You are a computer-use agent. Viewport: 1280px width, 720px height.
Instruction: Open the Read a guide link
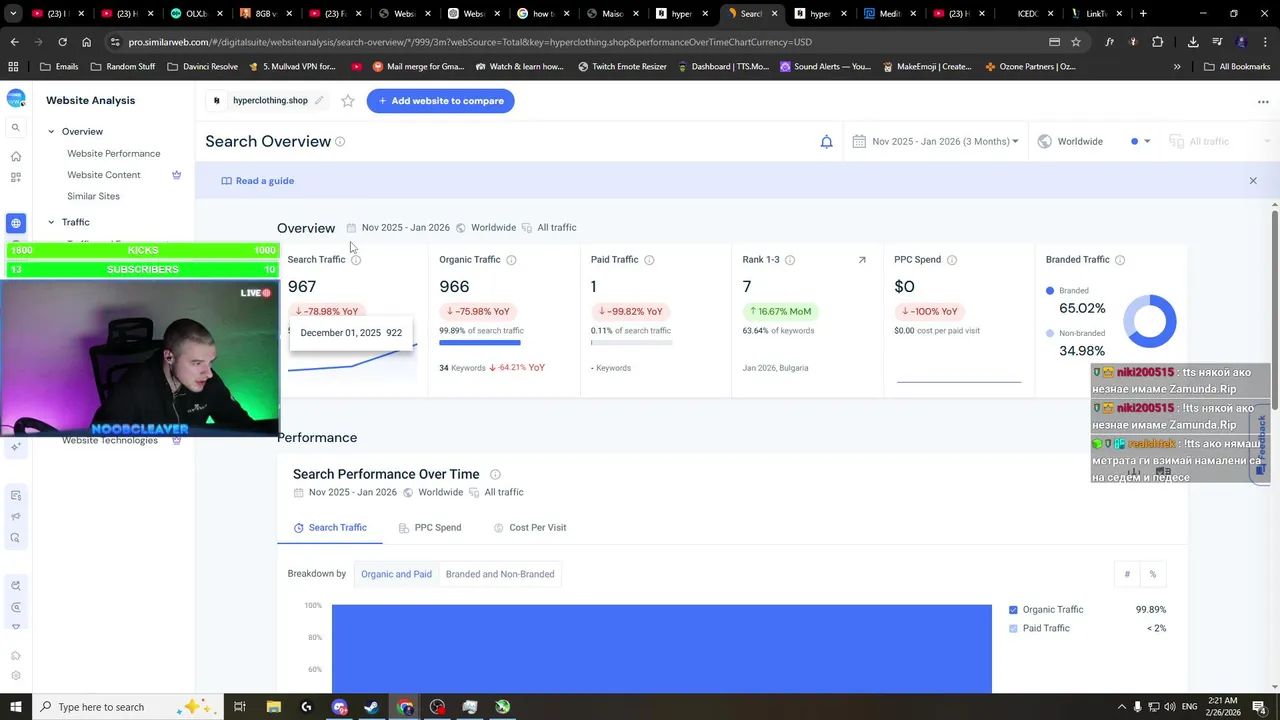pos(258,181)
